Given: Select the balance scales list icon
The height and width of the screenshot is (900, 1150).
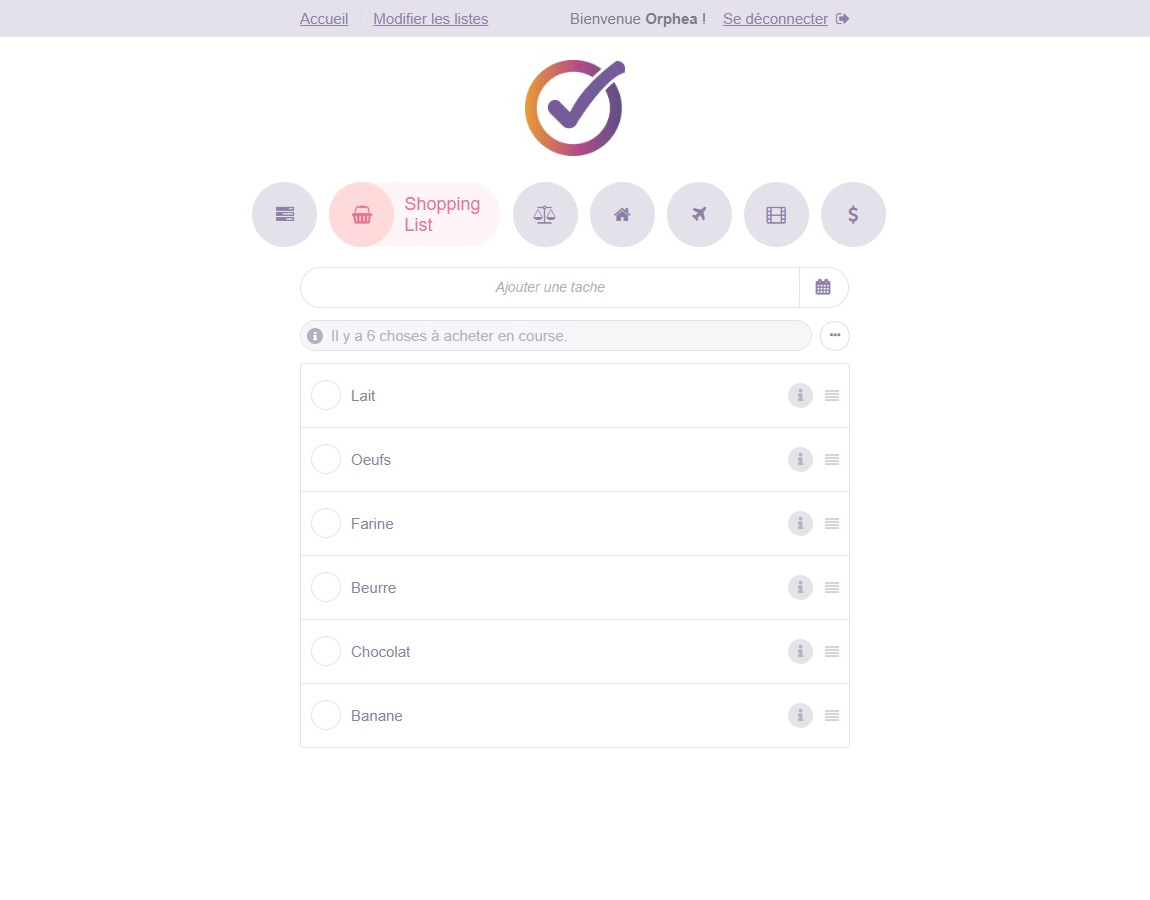Looking at the screenshot, I should tap(545, 214).
